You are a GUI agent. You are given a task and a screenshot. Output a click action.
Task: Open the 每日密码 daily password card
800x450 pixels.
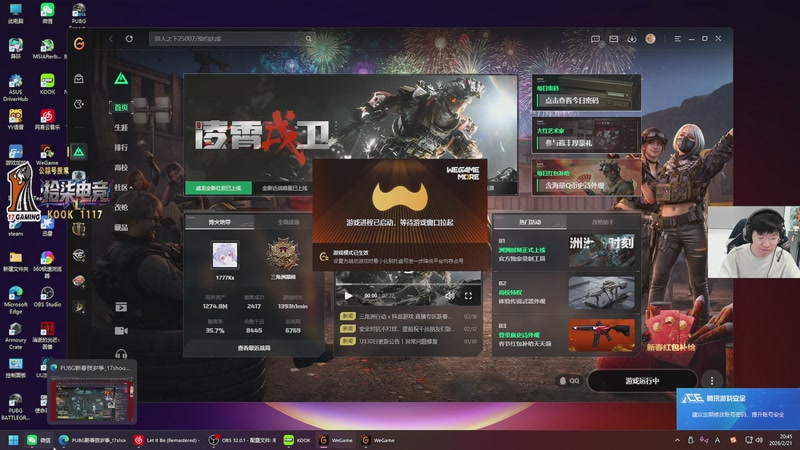(x=586, y=92)
